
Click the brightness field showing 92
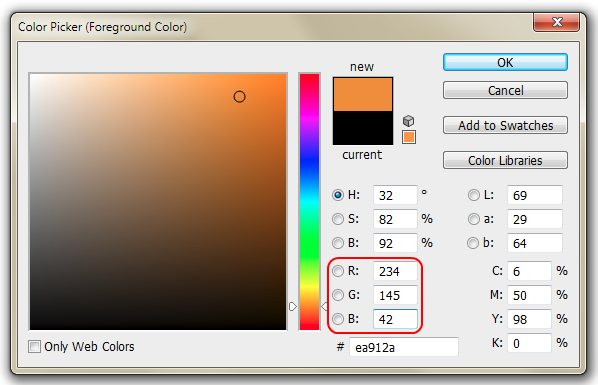395,243
